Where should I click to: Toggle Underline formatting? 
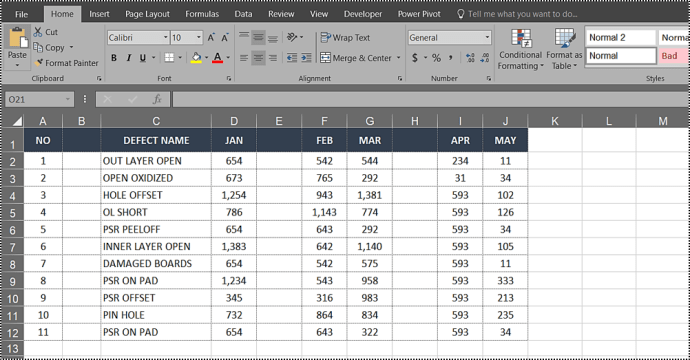coord(143,58)
